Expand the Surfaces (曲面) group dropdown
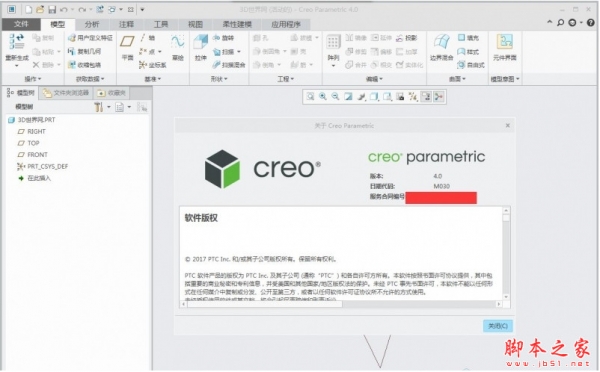Image resolution: width=600 pixels, height=372 pixels. click(457, 79)
